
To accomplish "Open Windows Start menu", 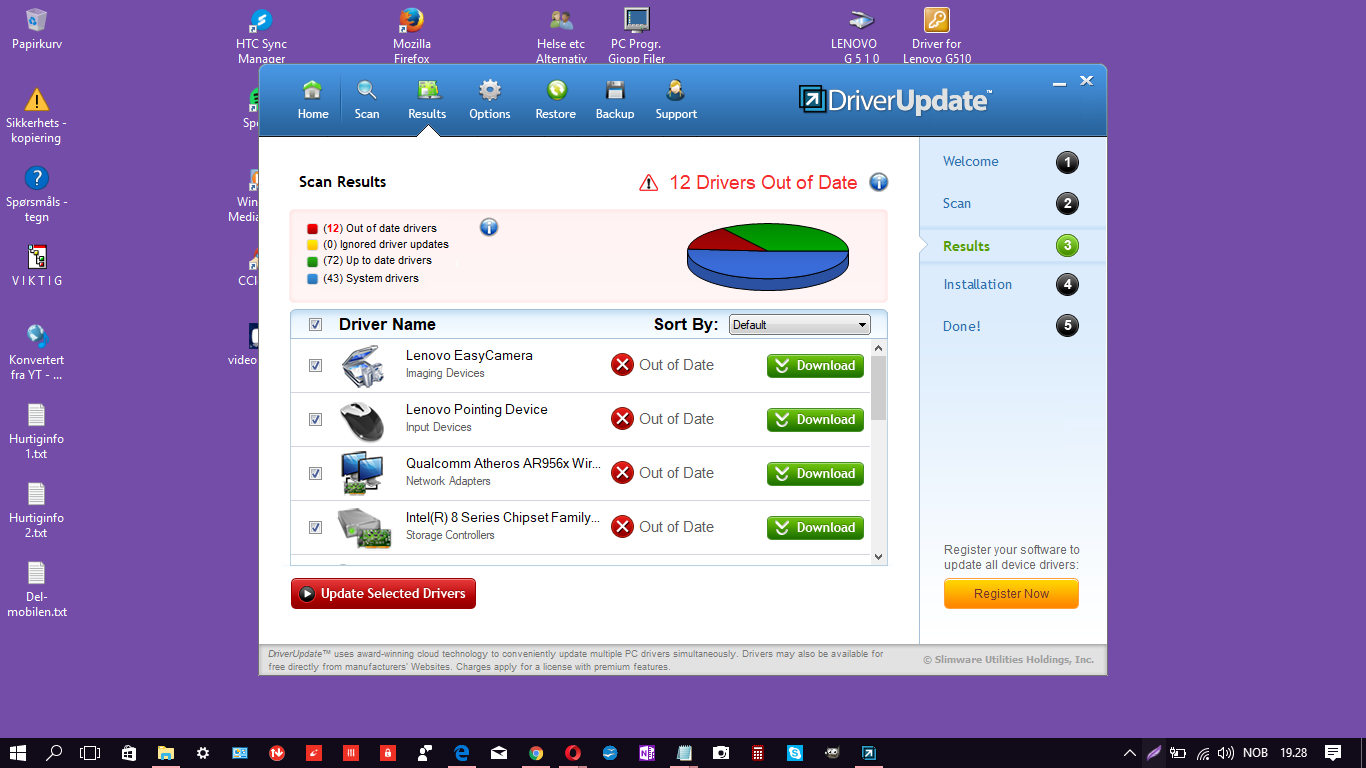I will point(18,753).
